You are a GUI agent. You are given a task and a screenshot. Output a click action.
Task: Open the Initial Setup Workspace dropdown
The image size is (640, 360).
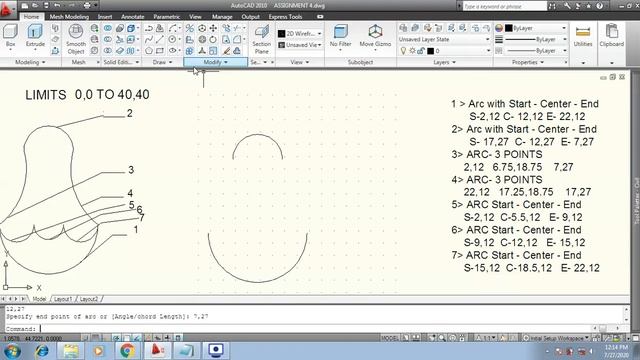tap(556, 338)
